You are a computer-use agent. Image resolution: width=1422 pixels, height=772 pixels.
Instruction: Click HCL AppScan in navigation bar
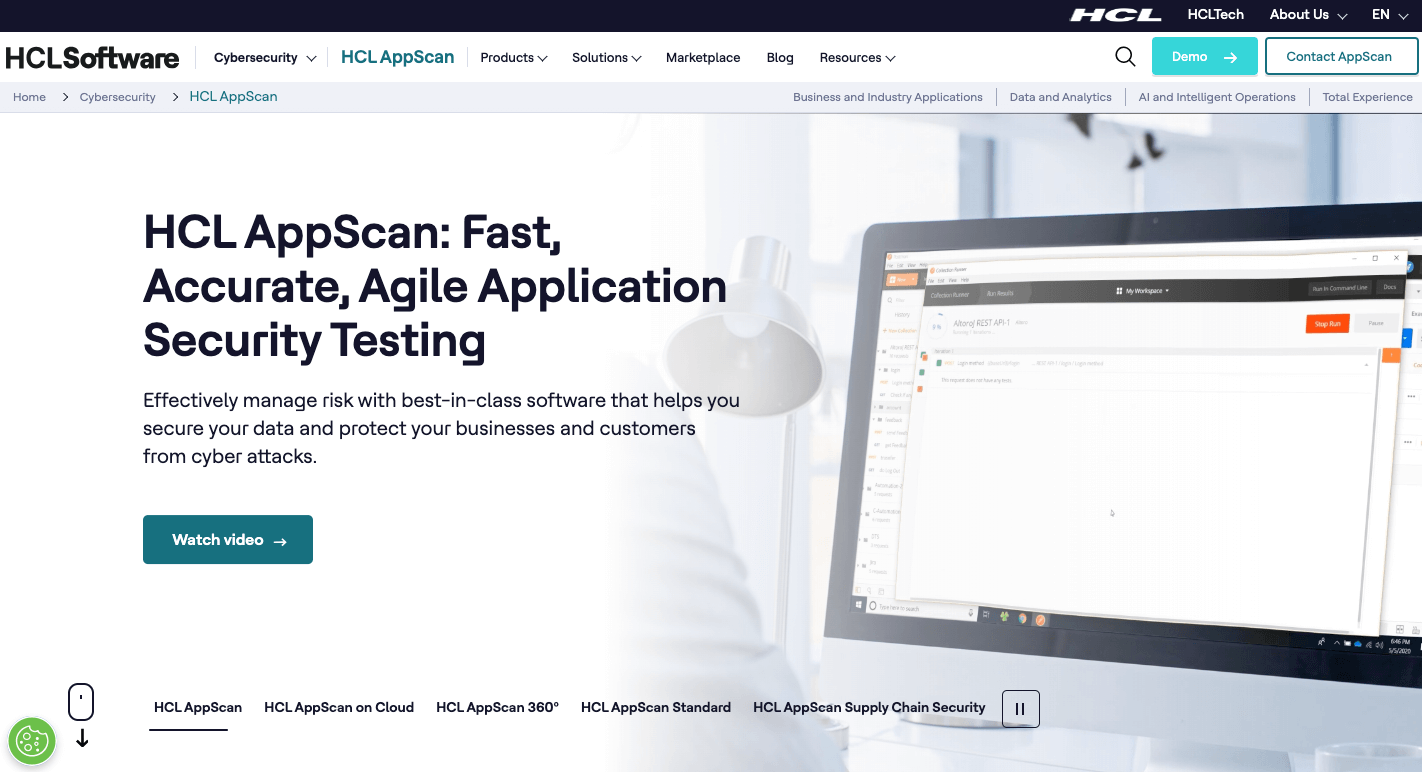pos(397,57)
